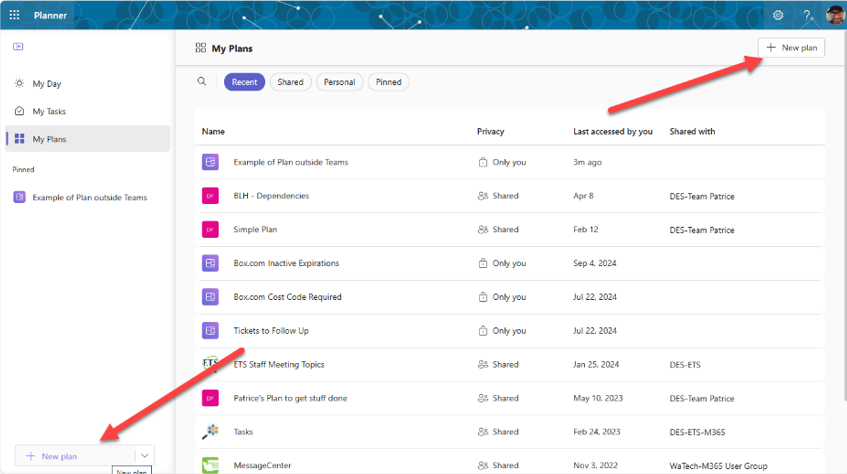The image size is (847, 474).
Task: Open the Settings gear icon
Action: (778, 15)
